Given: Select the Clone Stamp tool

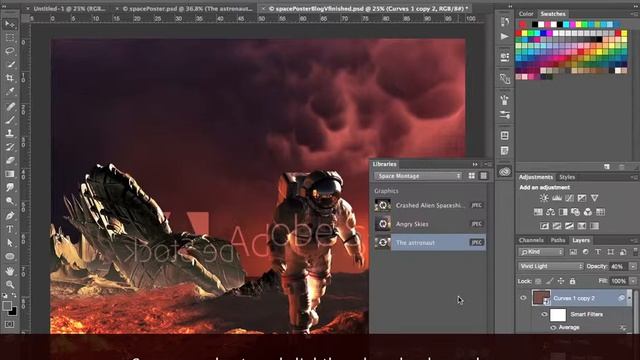Looking at the screenshot, I should 10,133.
